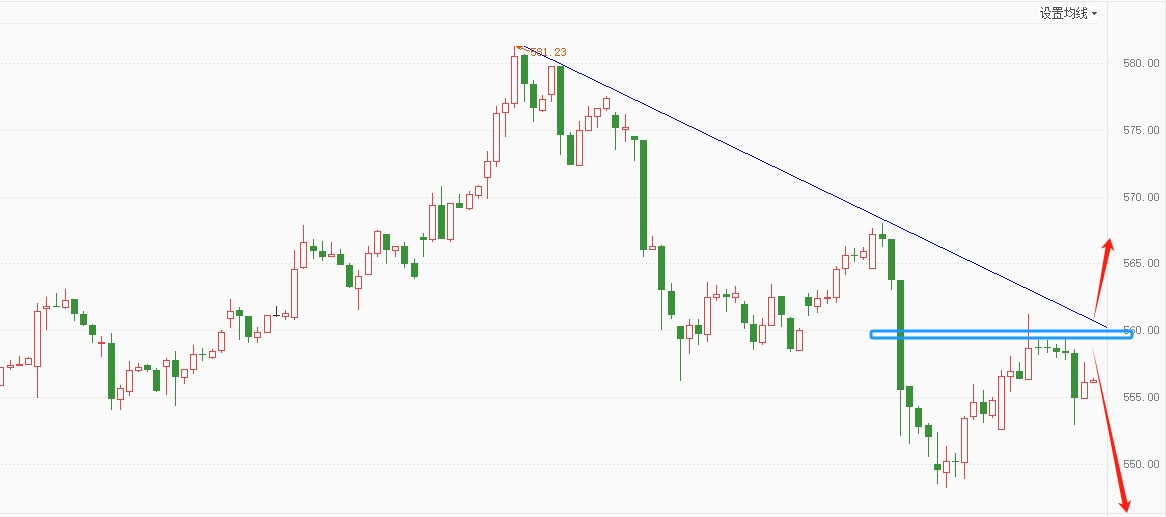The image size is (1166, 517).
Task: Click the 570.00 price axis label
Action: pyautogui.click(x=1141, y=197)
